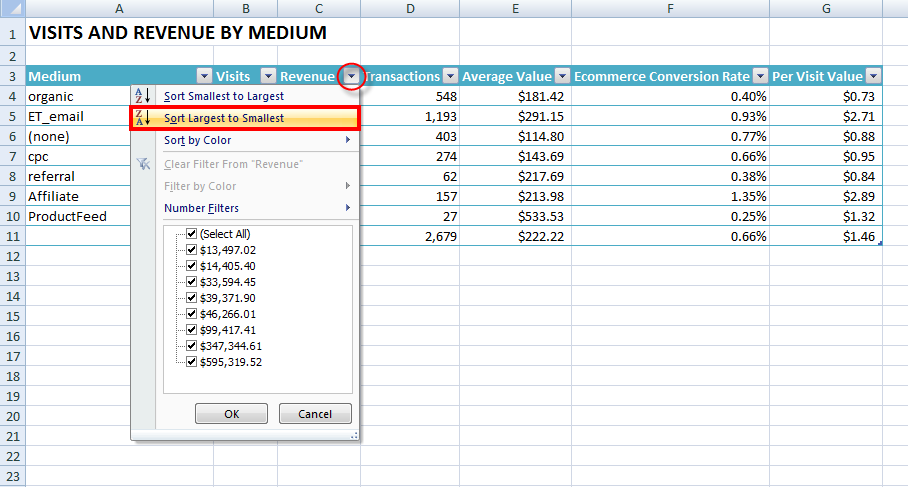Dismiss the filter menu with Cancel
Screen dimensions: 908x487
(x=315, y=413)
